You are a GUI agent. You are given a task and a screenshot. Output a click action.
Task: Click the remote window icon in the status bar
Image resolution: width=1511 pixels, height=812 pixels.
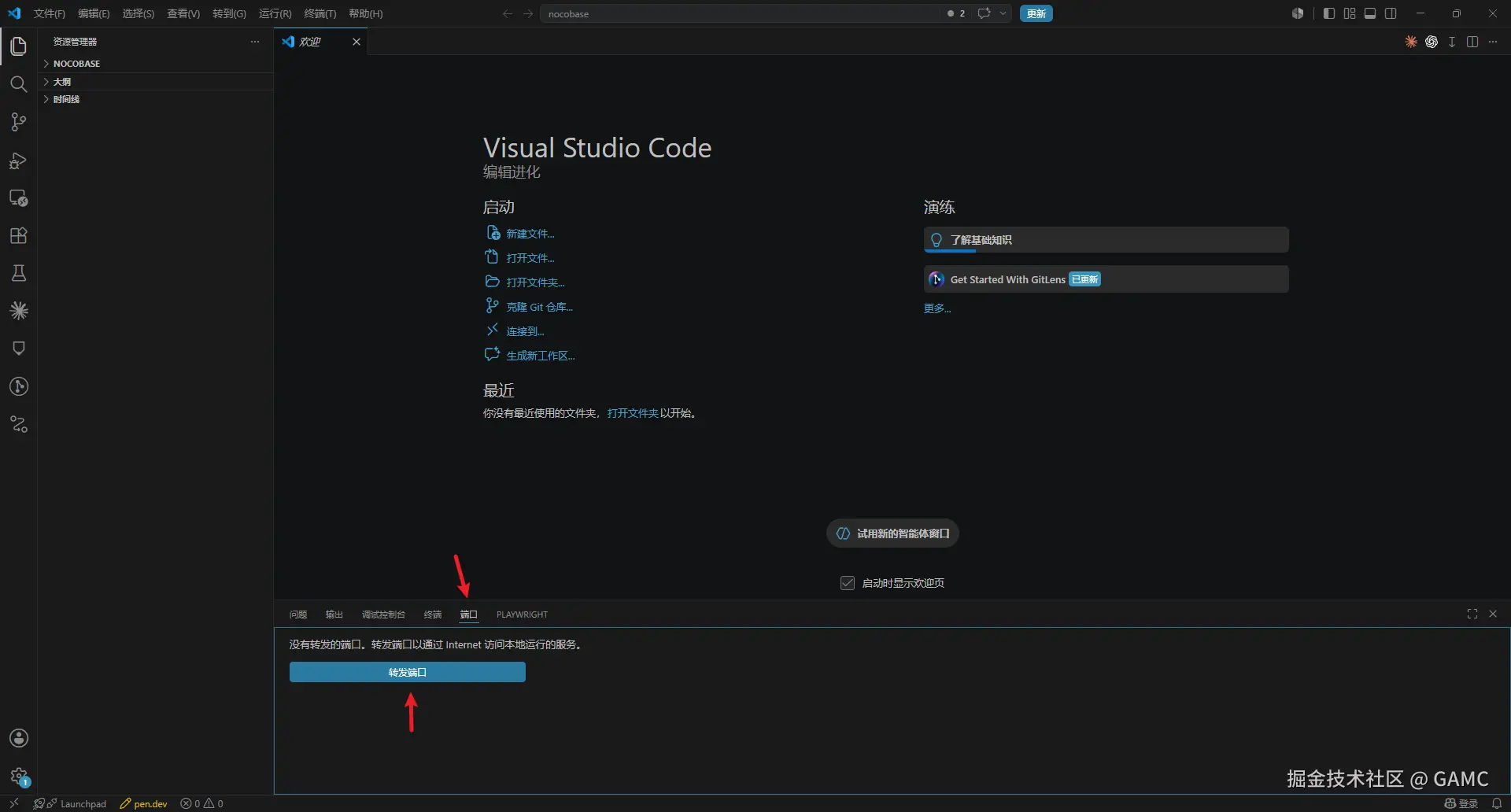coord(14,803)
